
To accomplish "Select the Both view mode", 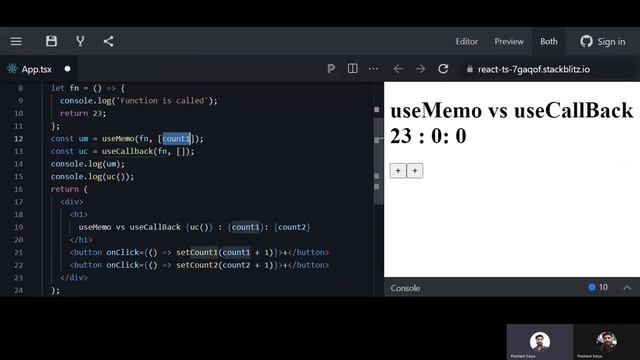I will pyautogui.click(x=549, y=42).
